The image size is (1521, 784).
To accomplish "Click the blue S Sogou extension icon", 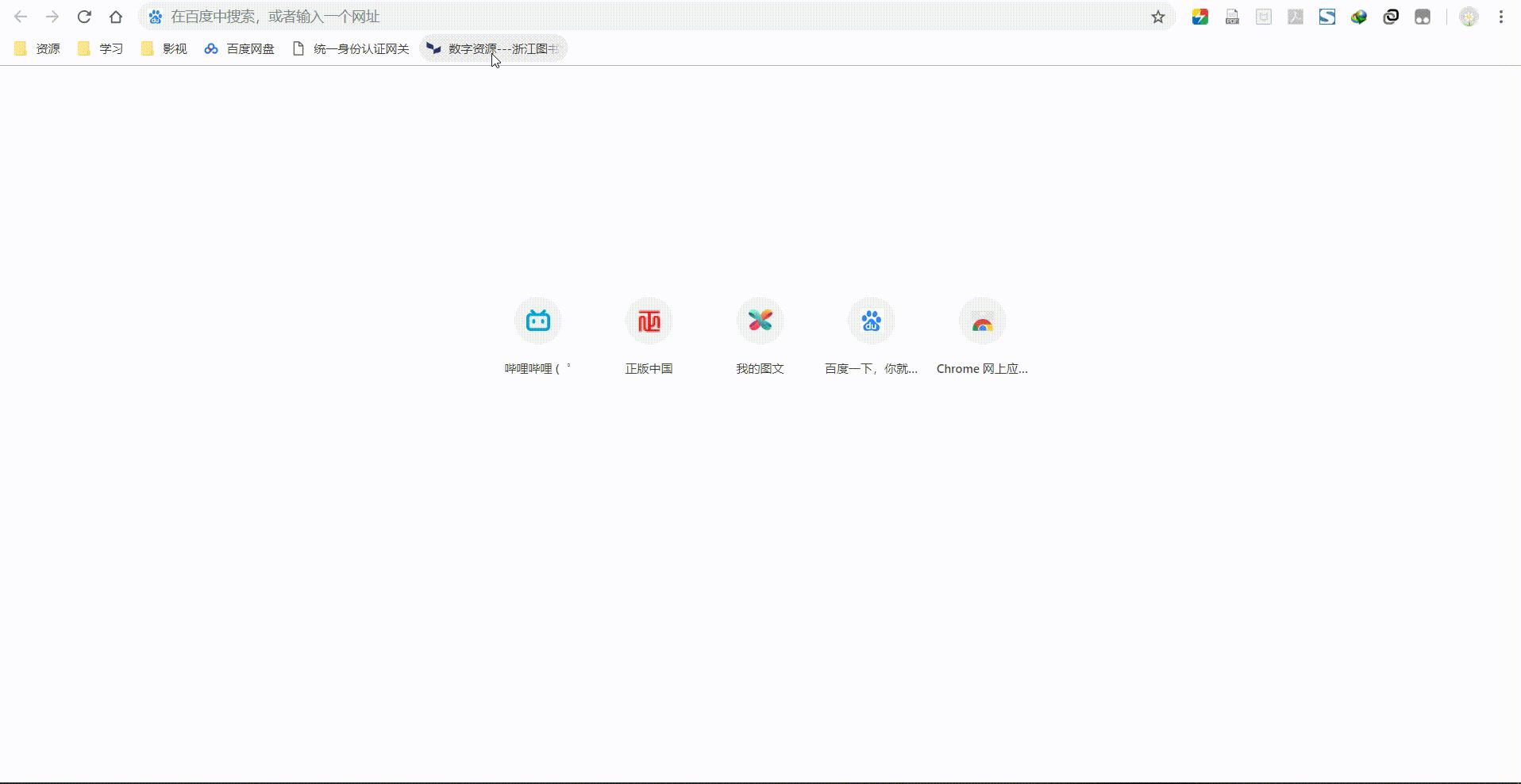I will pos(1327,16).
